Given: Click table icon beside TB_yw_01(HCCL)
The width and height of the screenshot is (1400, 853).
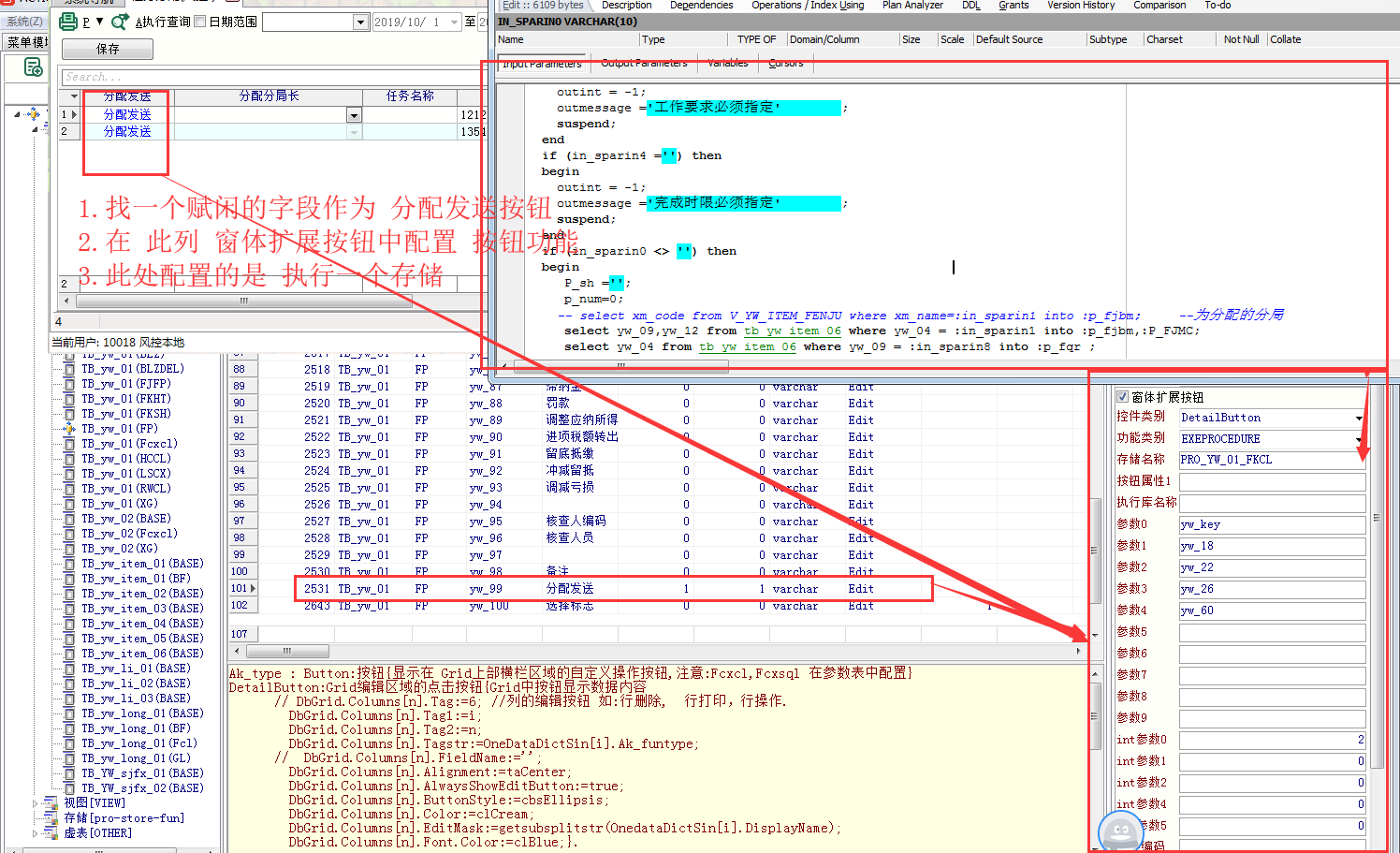Looking at the screenshot, I should (x=69, y=459).
